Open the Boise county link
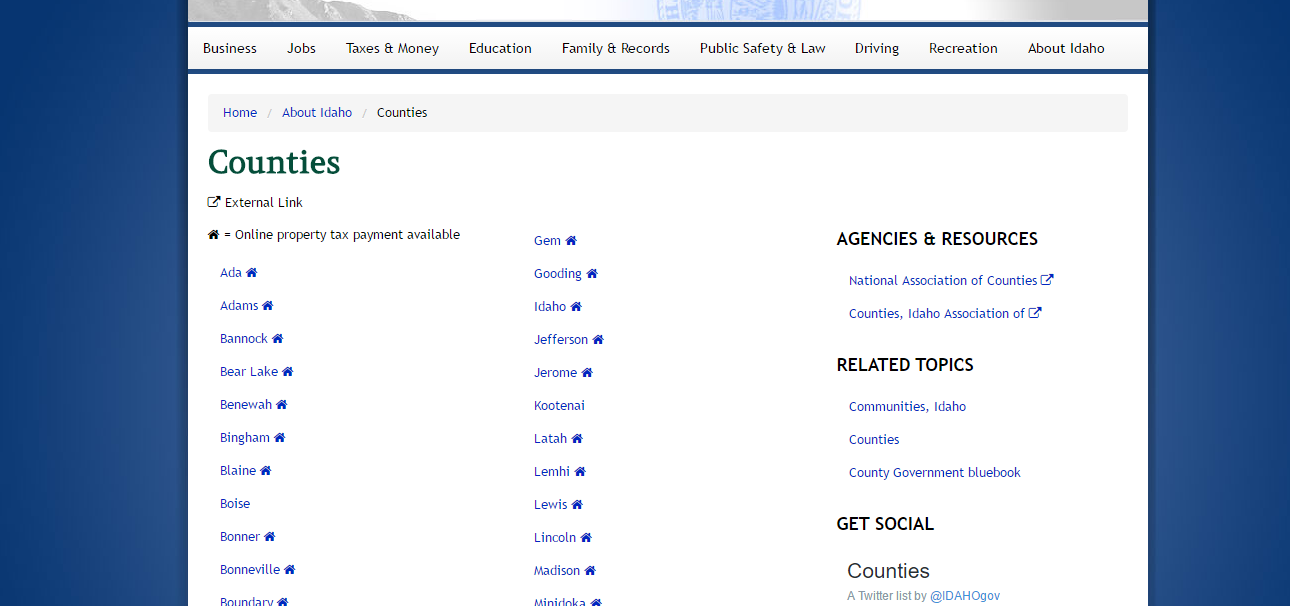 pos(235,504)
